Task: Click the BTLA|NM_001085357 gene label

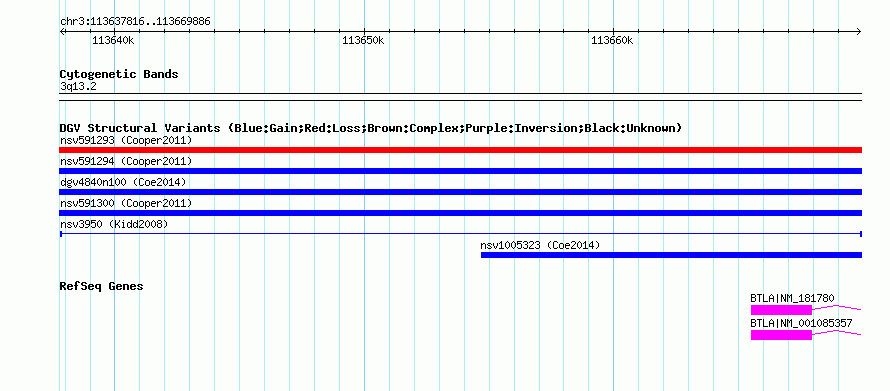Action: click(801, 323)
